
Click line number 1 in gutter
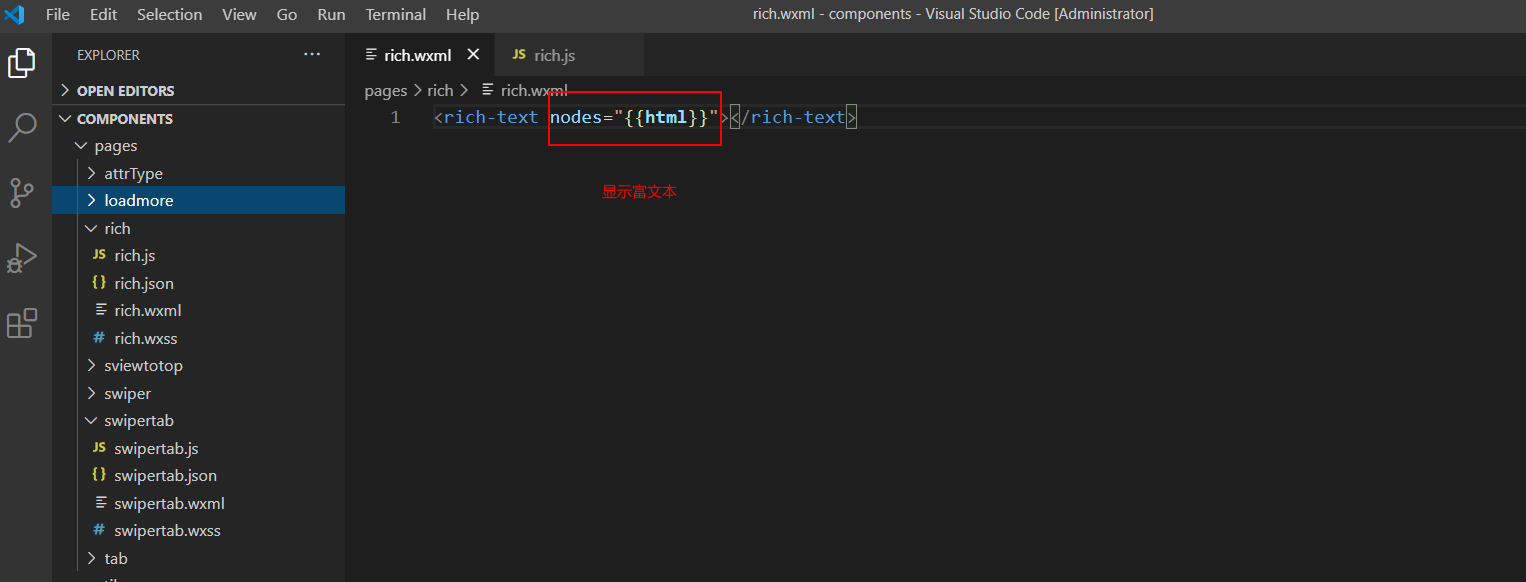(x=395, y=117)
